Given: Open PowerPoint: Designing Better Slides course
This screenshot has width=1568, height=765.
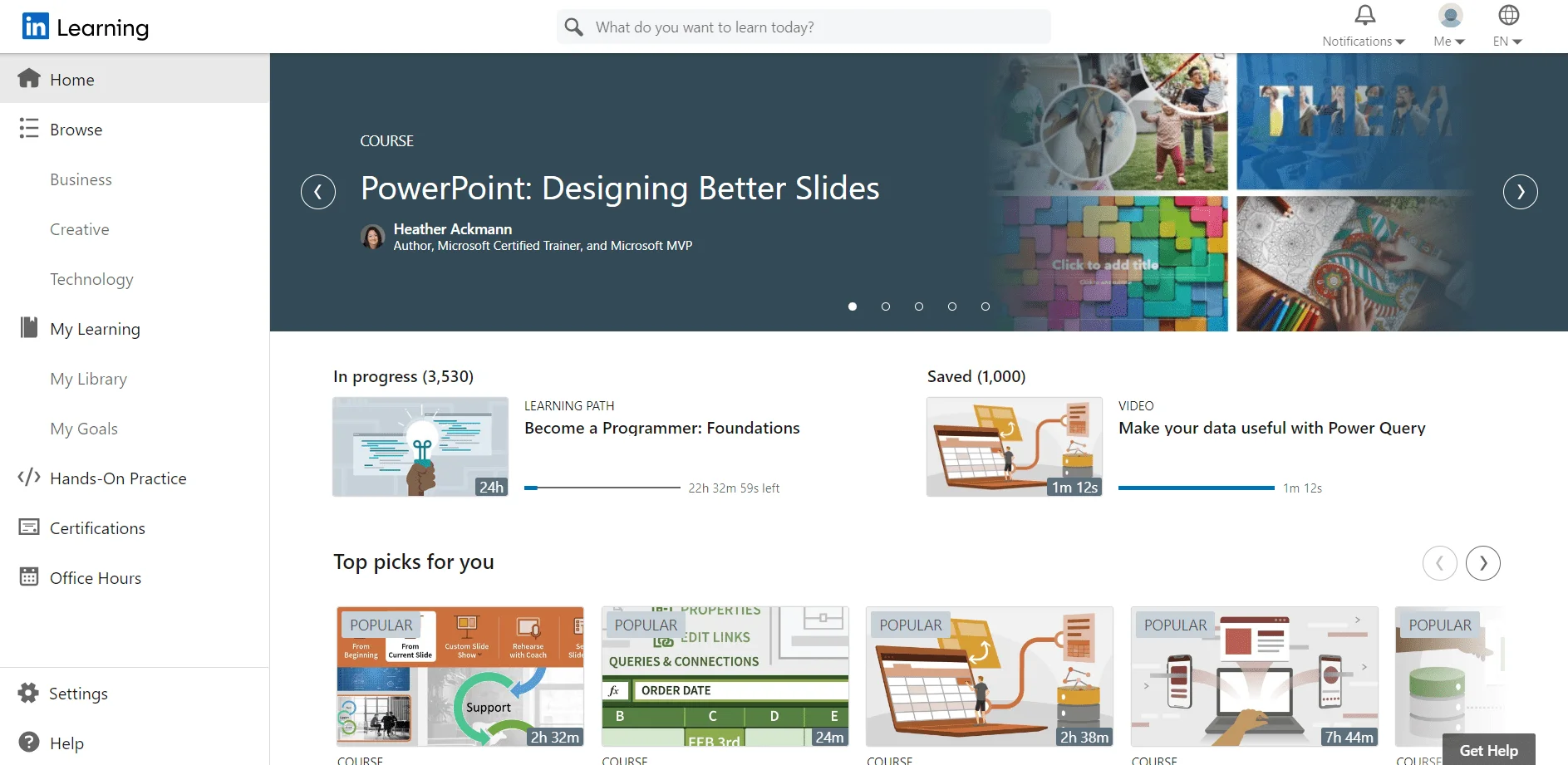Looking at the screenshot, I should point(620,189).
